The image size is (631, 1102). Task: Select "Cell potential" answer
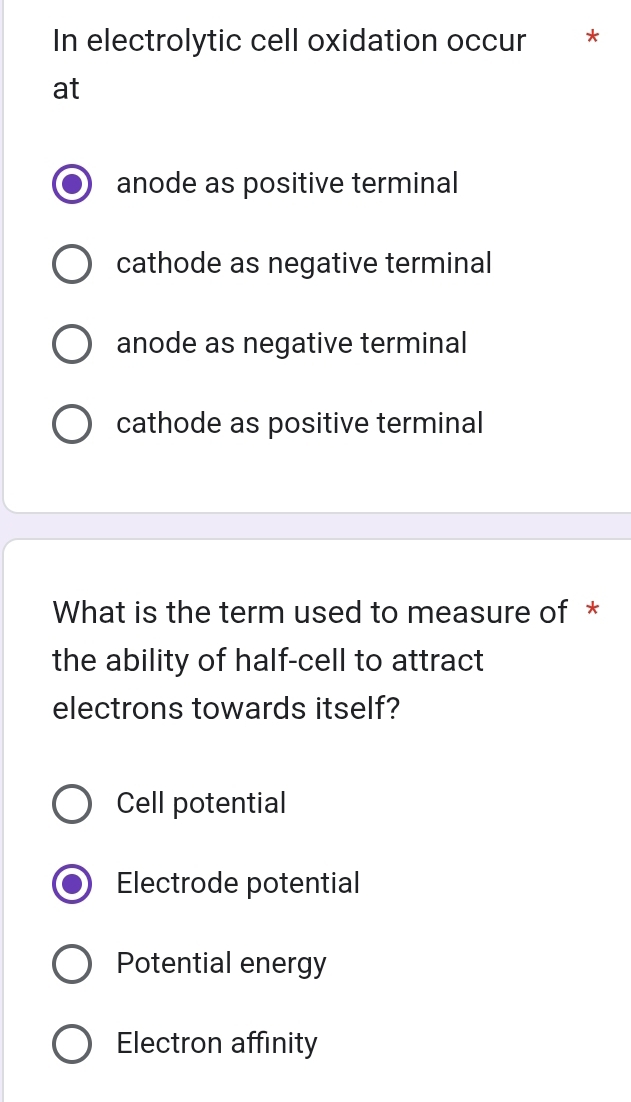tap(72, 804)
